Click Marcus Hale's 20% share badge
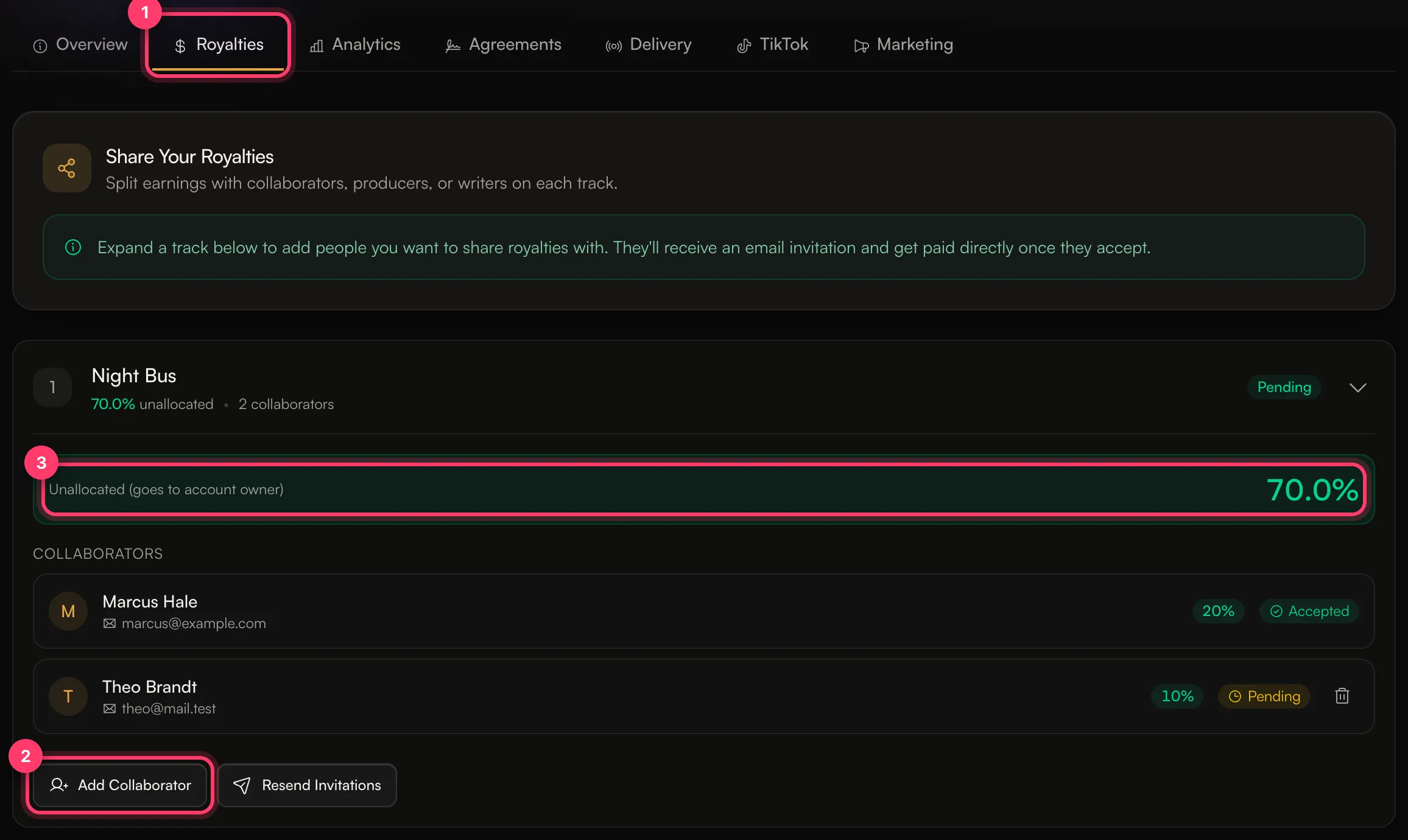Image resolution: width=1408 pixels, height=840 pixels. click(x=1218, y=611)
